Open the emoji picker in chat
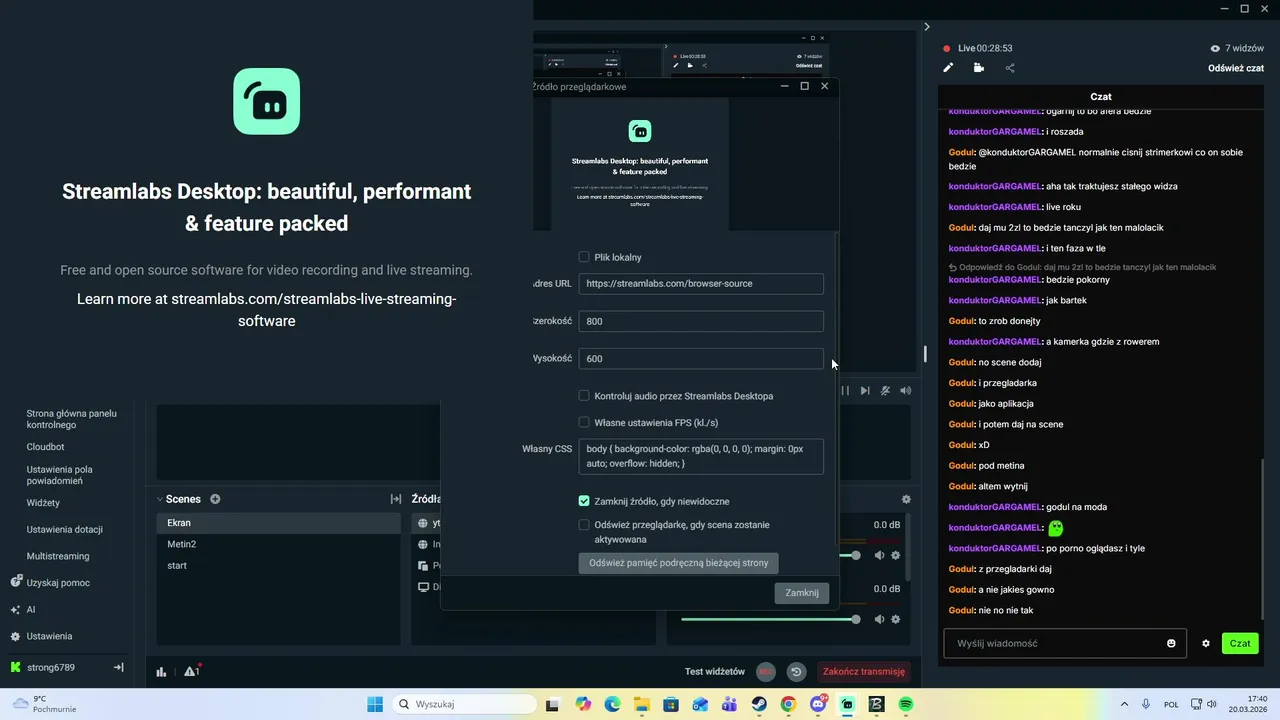Viewport: 1280px width, 720px height. click(1171, 643)
